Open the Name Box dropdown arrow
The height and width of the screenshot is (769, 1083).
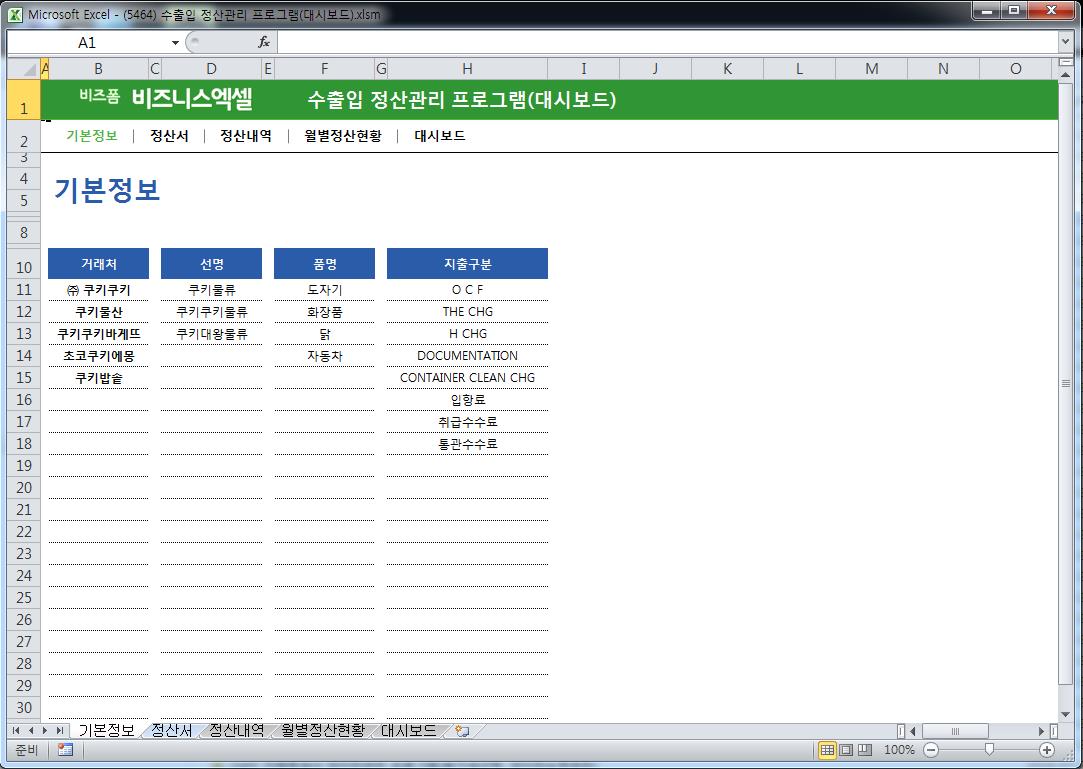coord(175,42)
